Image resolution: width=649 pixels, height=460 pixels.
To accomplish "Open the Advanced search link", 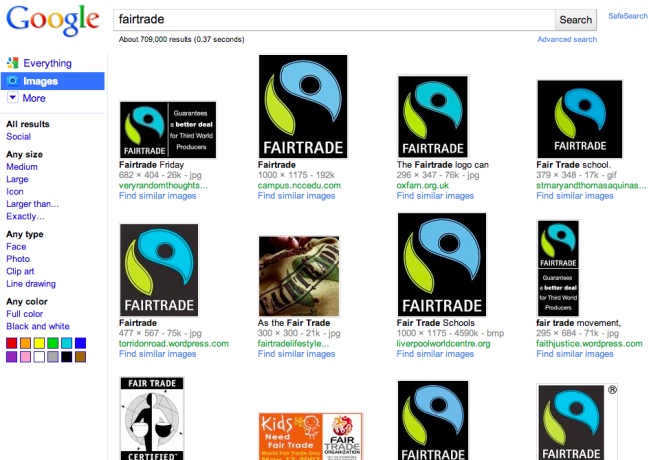I will pos(567,39).
